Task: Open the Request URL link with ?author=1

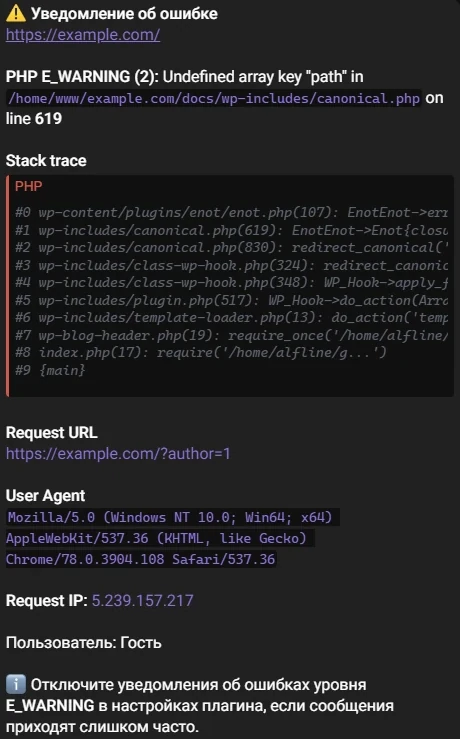Action: click(118, 453)
